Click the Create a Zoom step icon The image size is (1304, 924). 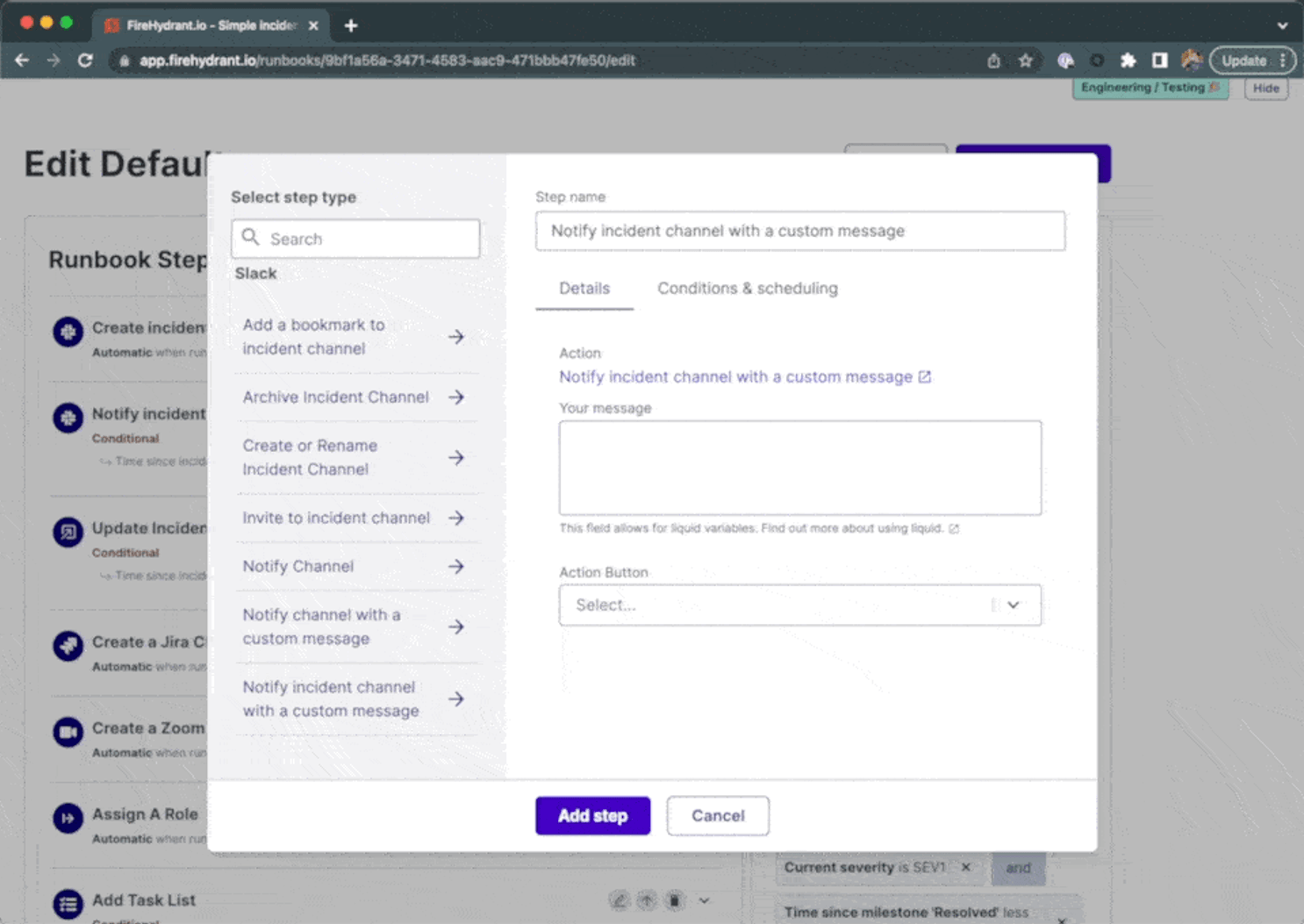(x=68, y=732)
